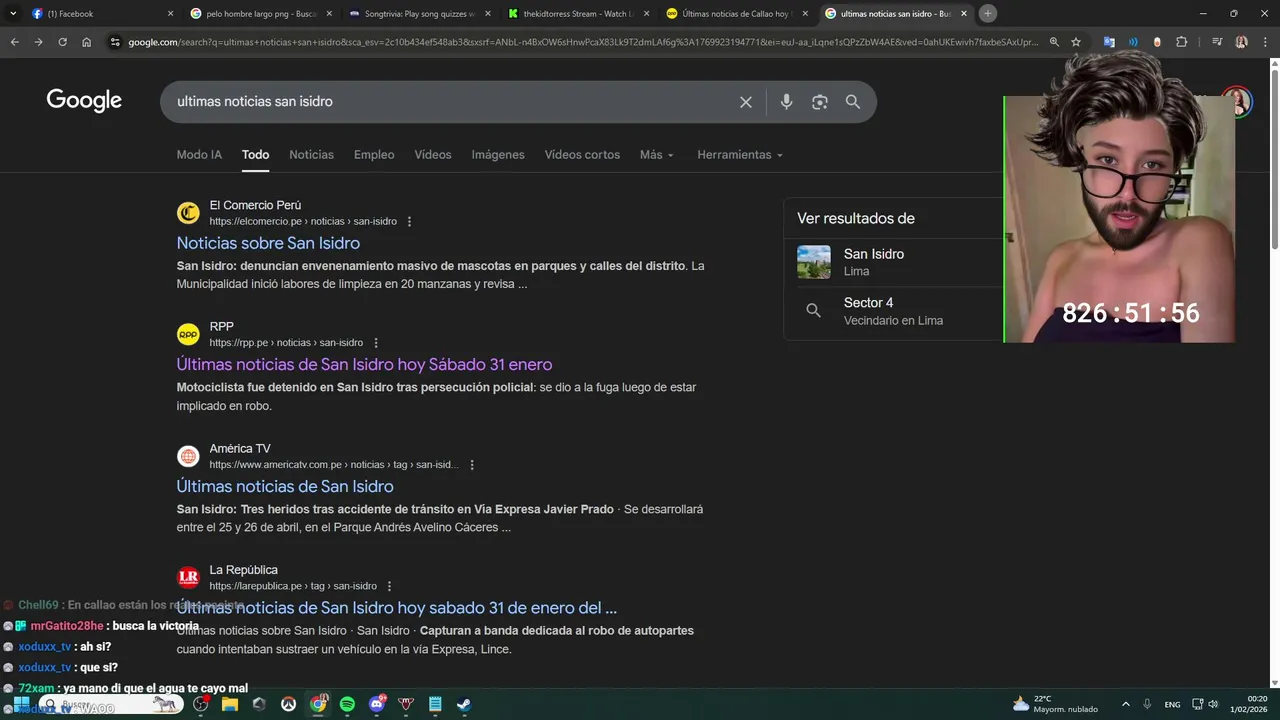
Task: Open 'Noticias sobre San Isidro' link
Action: pyautogui.click(x=268, y=243)
